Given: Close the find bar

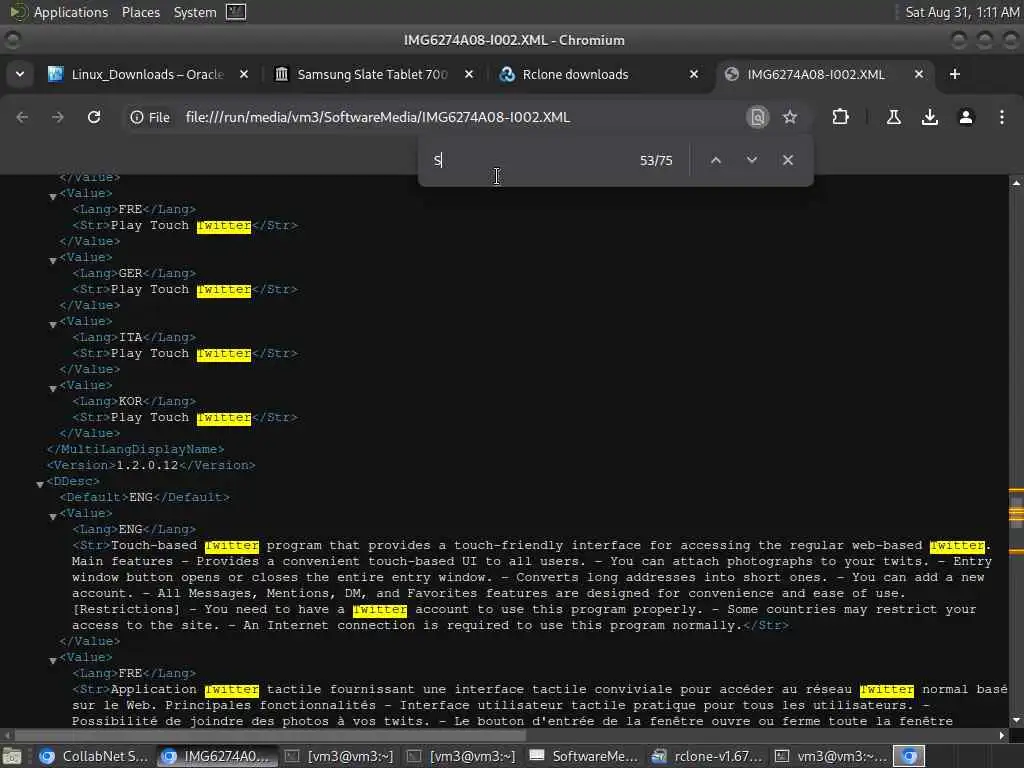Looking at the screenshot, I should [788, 160].
